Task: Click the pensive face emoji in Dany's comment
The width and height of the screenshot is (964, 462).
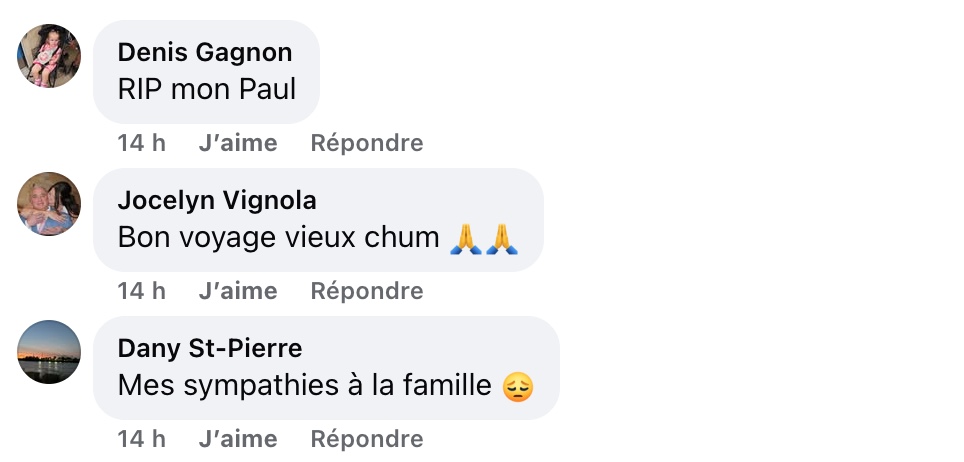Action: point(518,388)
